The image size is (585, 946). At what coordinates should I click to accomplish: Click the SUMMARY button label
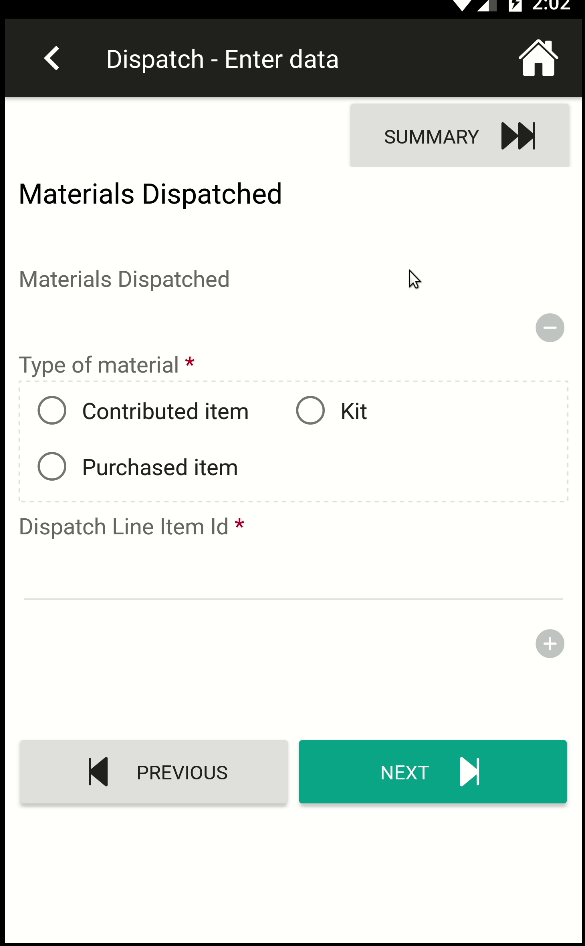pos(431,137)
